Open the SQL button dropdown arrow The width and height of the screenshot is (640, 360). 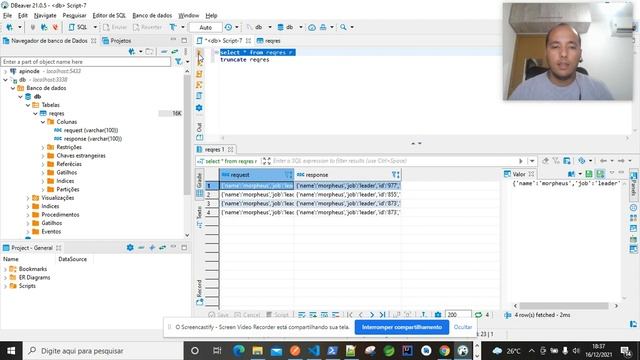click(x=95, y=27)
